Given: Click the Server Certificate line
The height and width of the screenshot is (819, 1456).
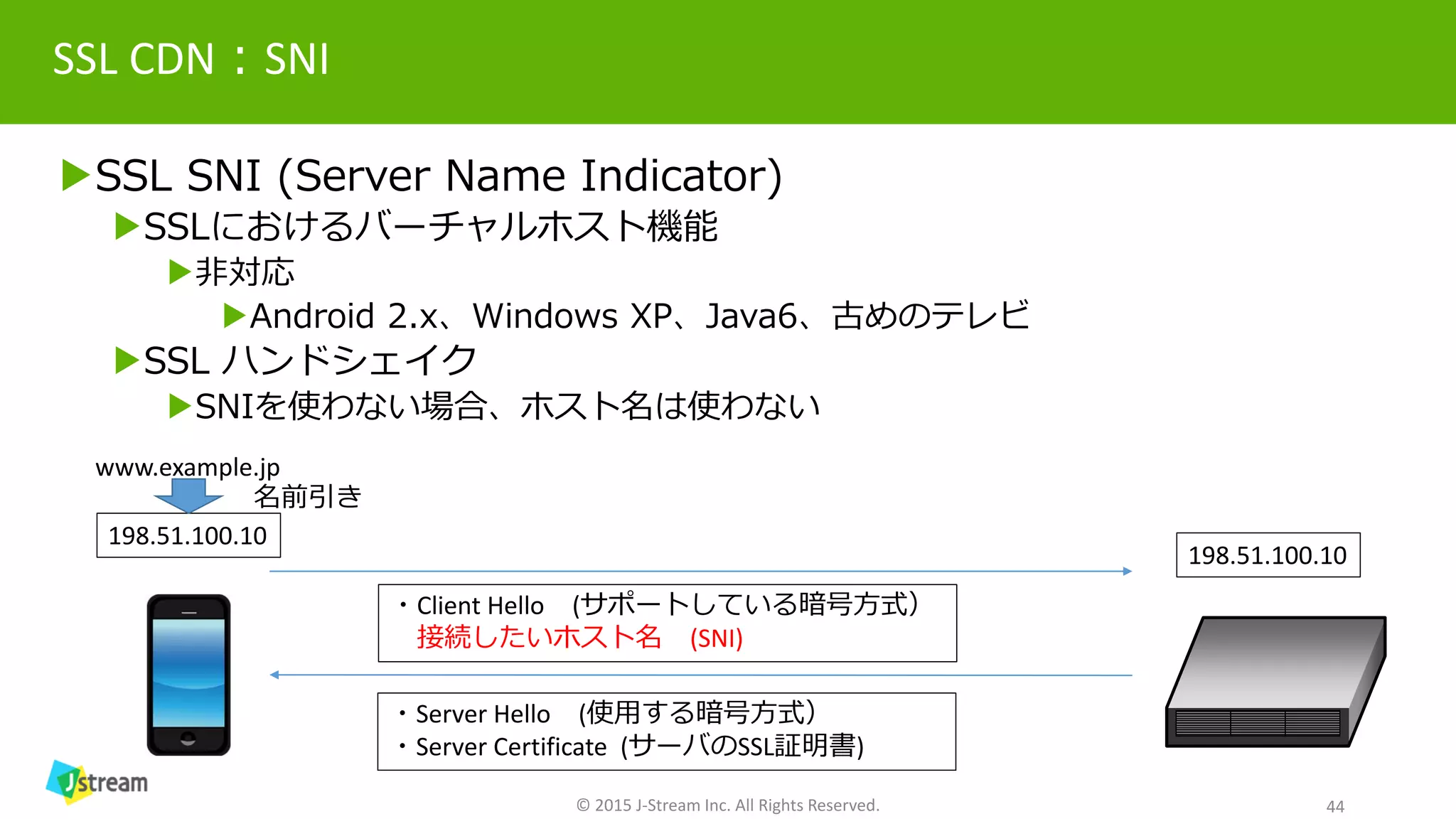Looking at the screenshot, I should pyautogui.click(x=639, y=746).
